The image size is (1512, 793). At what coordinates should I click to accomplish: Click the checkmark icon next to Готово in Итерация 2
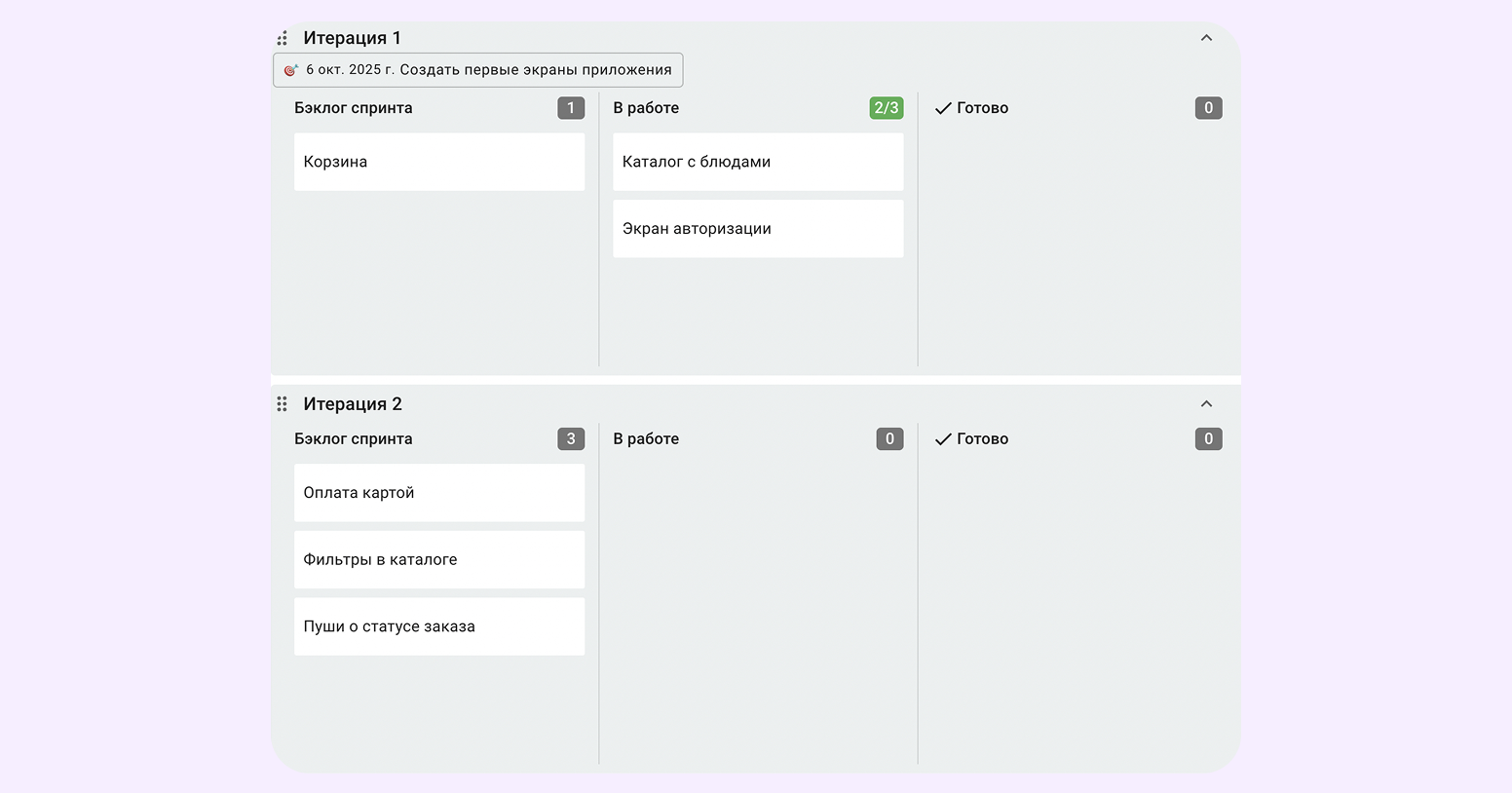tap(943, 439)
